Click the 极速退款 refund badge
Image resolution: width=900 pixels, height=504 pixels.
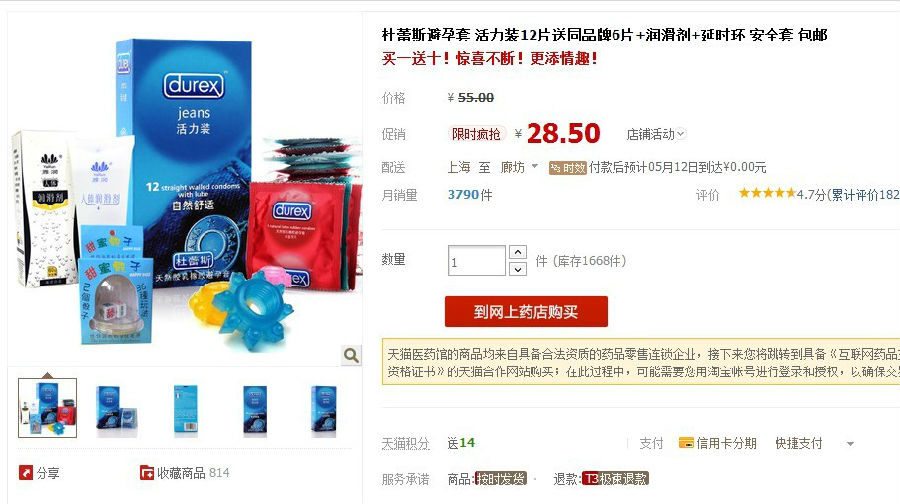[615, 479]
